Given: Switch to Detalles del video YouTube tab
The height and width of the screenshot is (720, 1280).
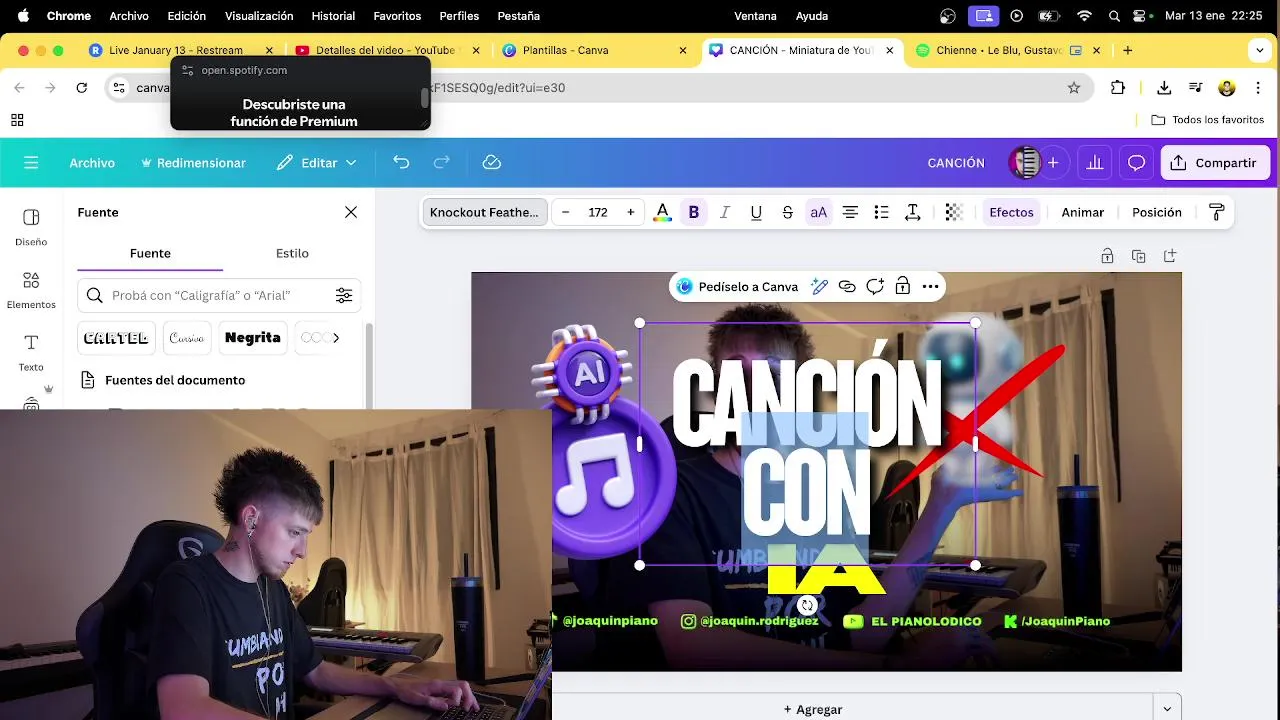Looking at the screenshot, I should pos(386,50).
